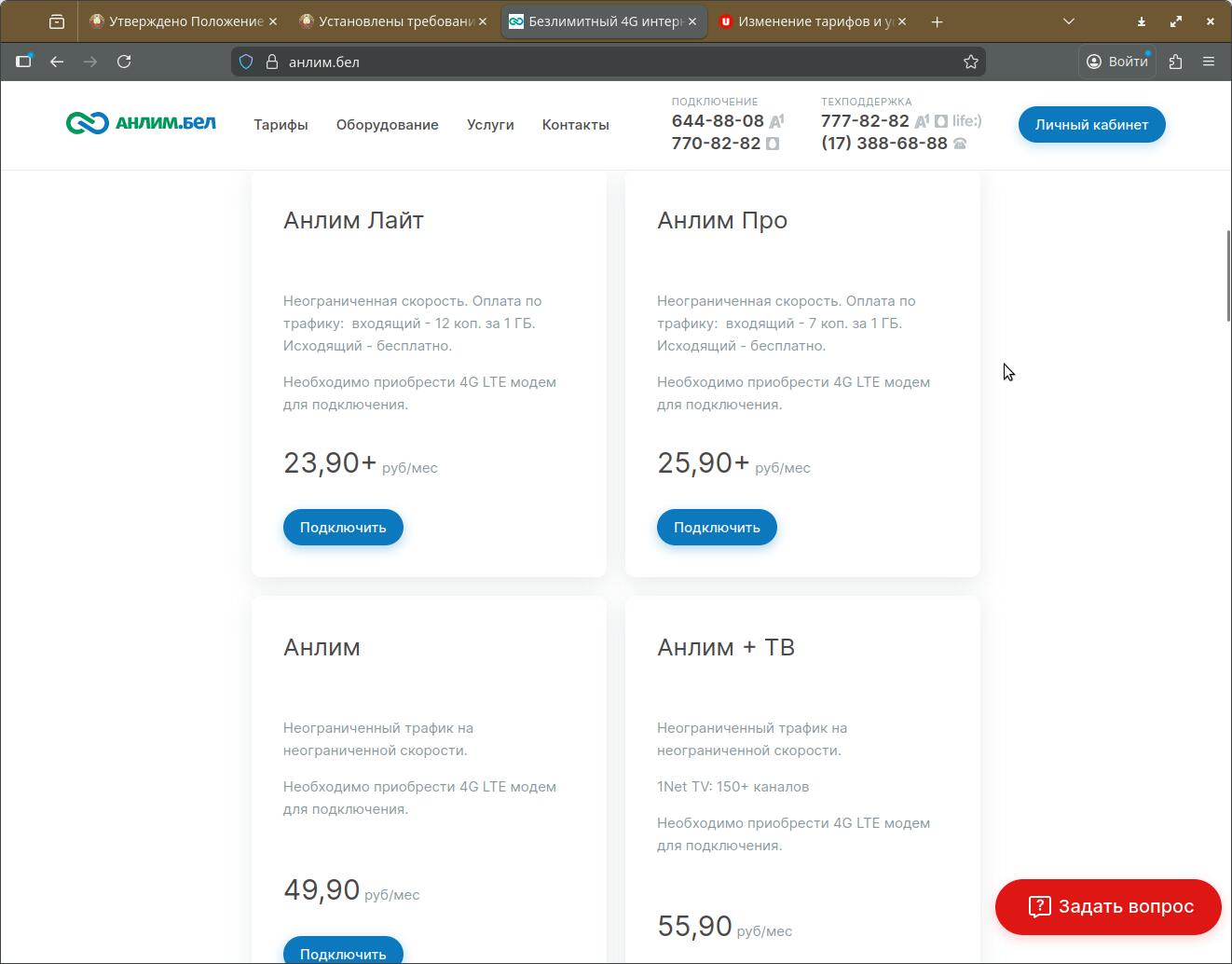Screen dimensions: 1232x964
Task: Open the downloads panel
Action: (1142, 21)
